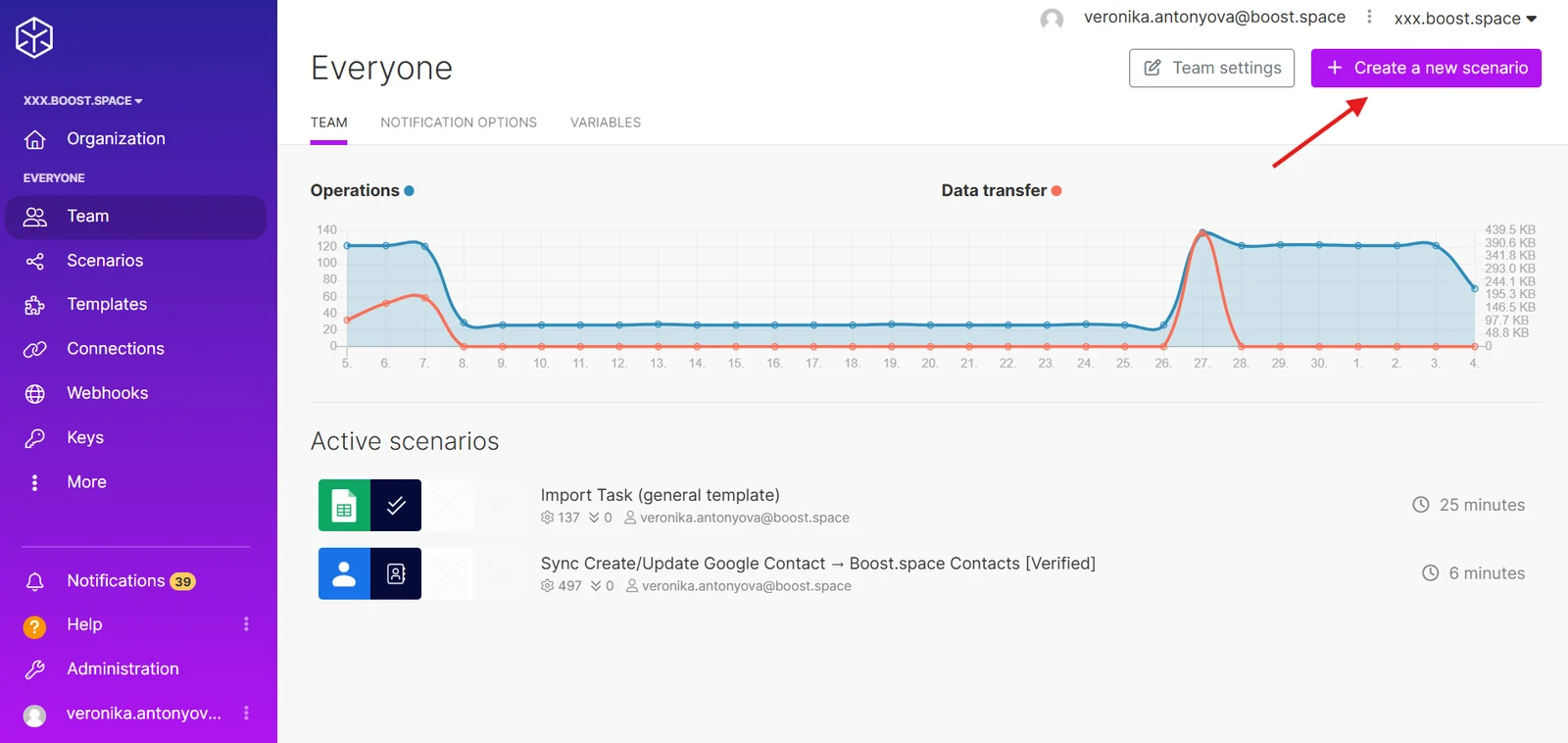Click the chart peak point at day 27
1568x743 pixels.
(1202, 233)
